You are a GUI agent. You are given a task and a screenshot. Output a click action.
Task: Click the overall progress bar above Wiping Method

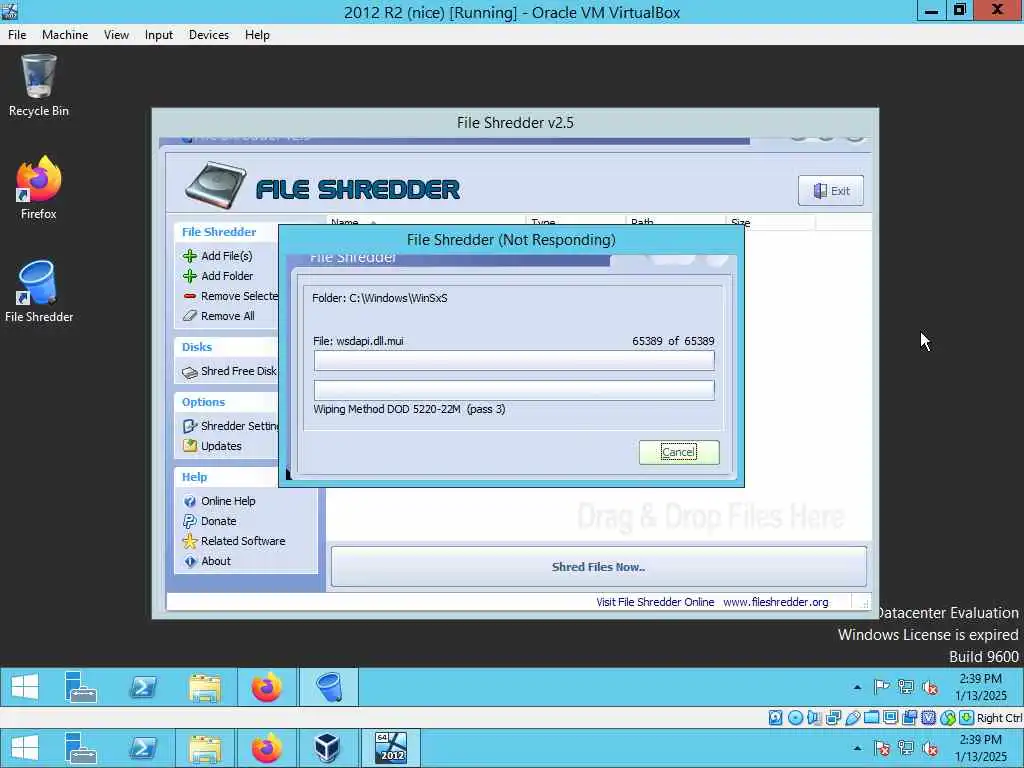click(x=514, y=391)
